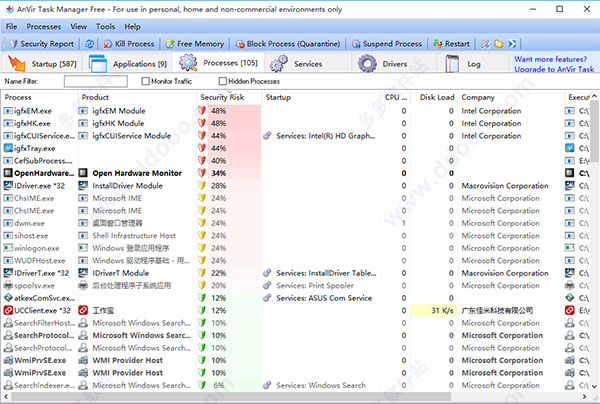The width and height of the screenshot is (600, 404).
Task: Click service icon beside Services: ASUS Com Service
Action: click(267, 298)
